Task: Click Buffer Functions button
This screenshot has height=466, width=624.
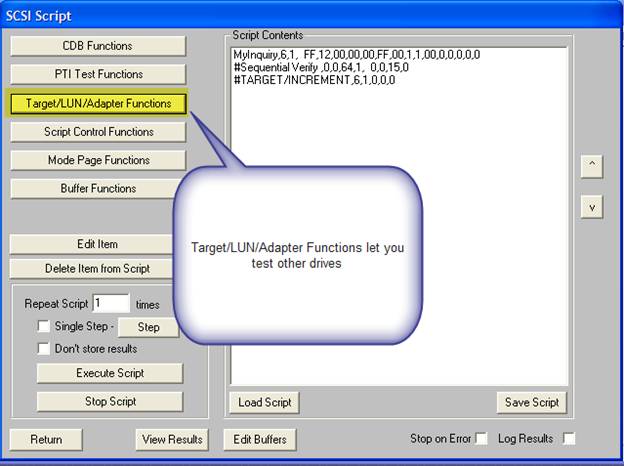Action: click(98, 188)
